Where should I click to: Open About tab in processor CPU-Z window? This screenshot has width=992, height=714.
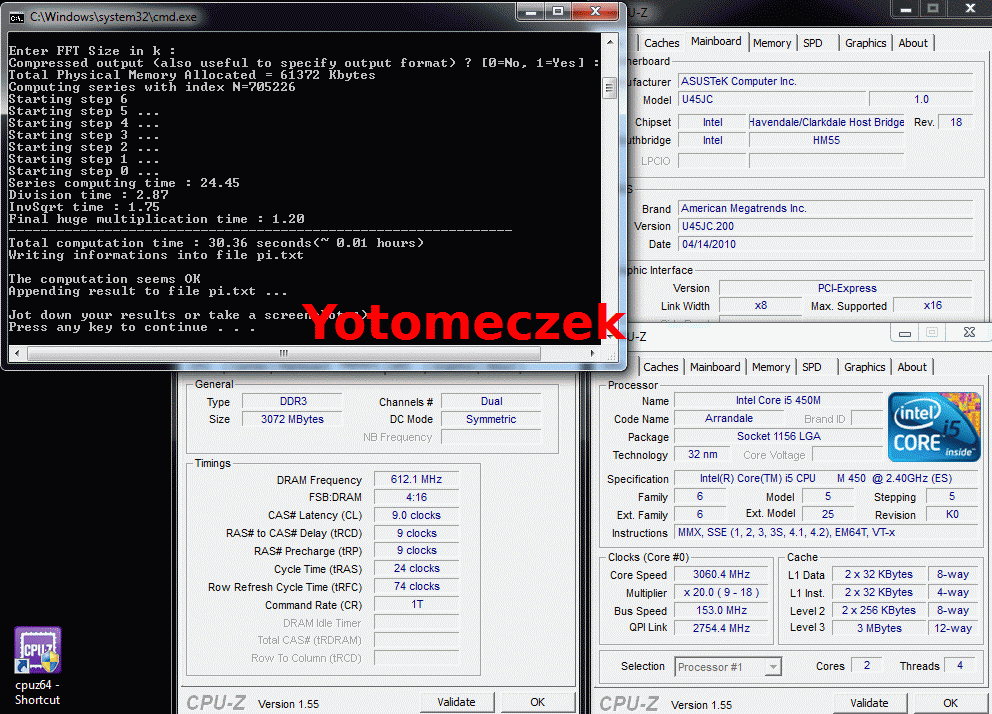[912, 367]
